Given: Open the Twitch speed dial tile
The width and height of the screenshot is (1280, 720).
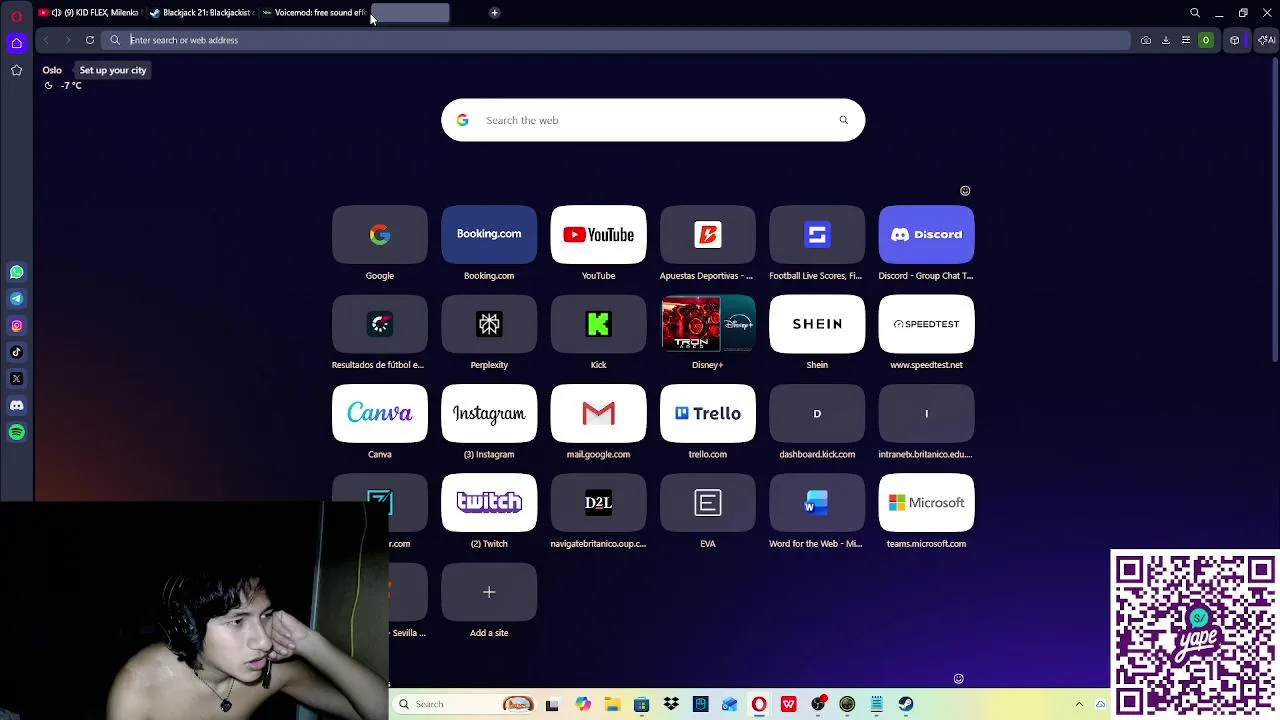Looking at the screenshot, I should [x=489, y=503].
